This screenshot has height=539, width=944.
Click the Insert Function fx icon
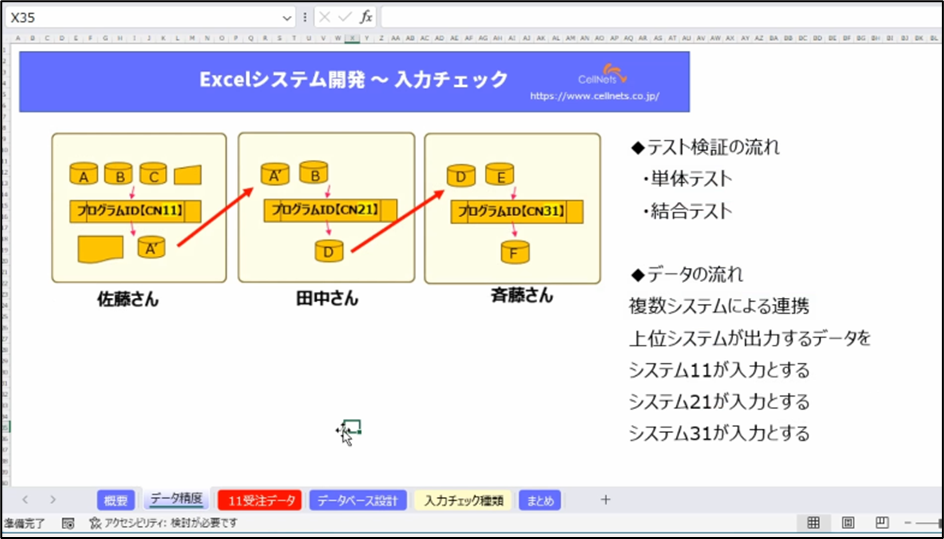point(366,17)
